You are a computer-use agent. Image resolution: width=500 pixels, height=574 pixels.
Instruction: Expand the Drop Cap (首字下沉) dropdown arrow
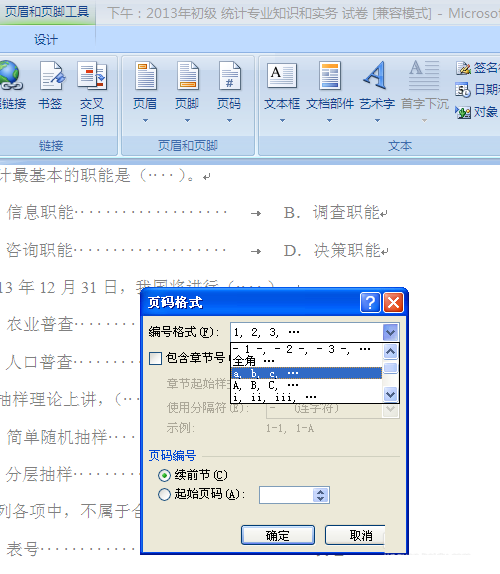coord(425,120)
